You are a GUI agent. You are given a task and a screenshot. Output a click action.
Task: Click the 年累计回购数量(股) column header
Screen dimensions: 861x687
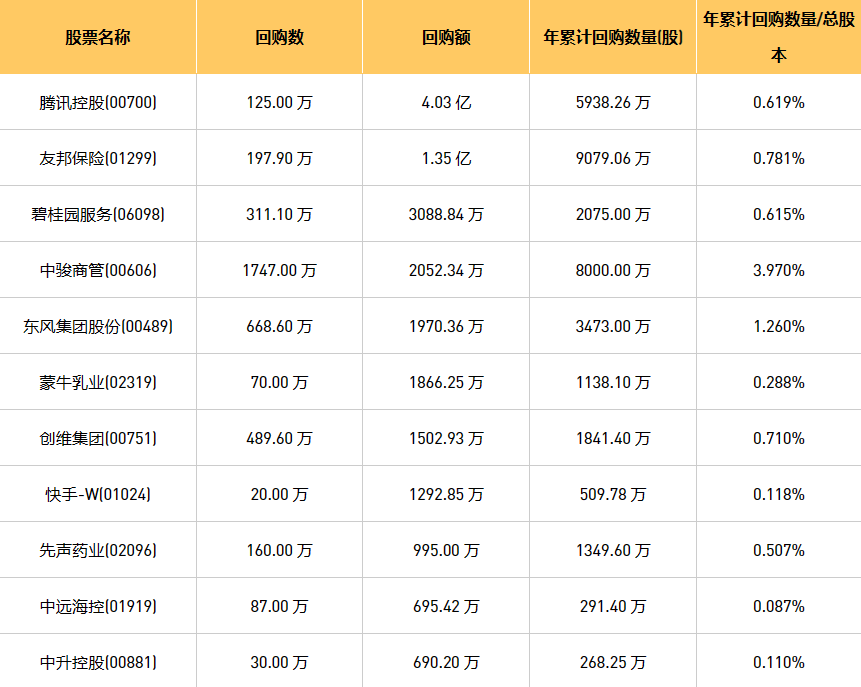point(613,38)
